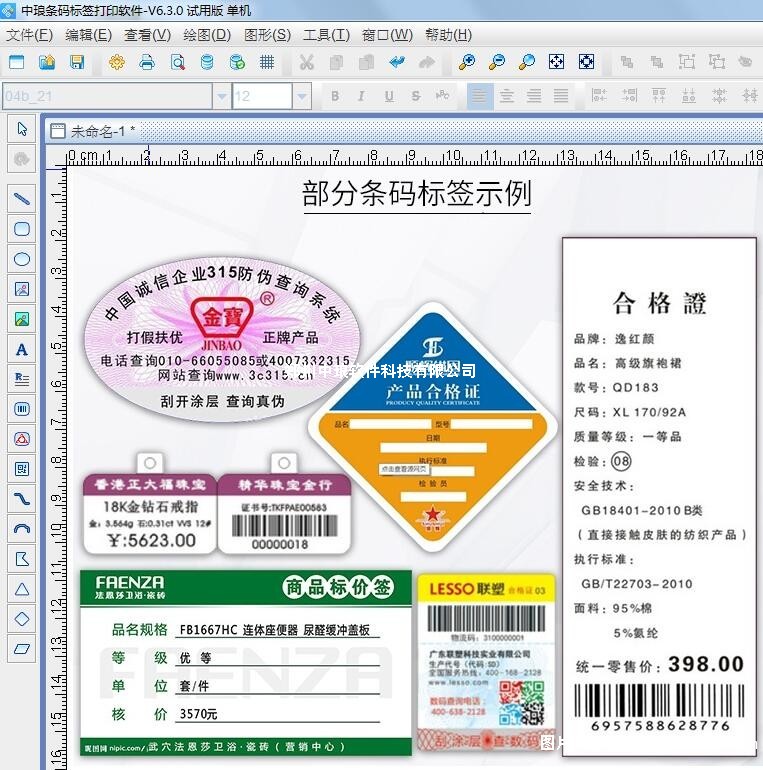
Task: Create a new label document
Action: pos(17,62)
